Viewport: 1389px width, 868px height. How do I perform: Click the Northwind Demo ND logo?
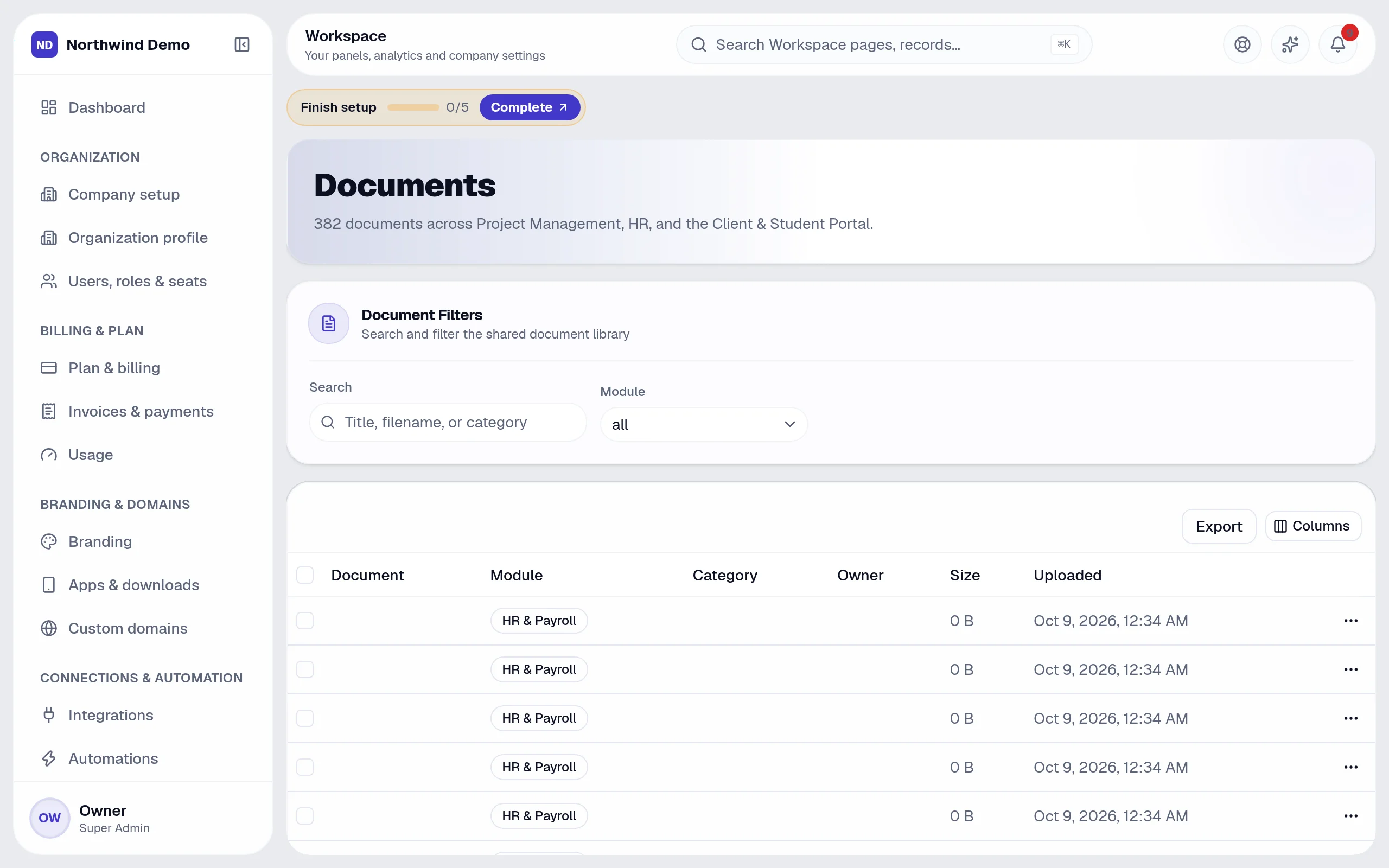tap(44, 44)
